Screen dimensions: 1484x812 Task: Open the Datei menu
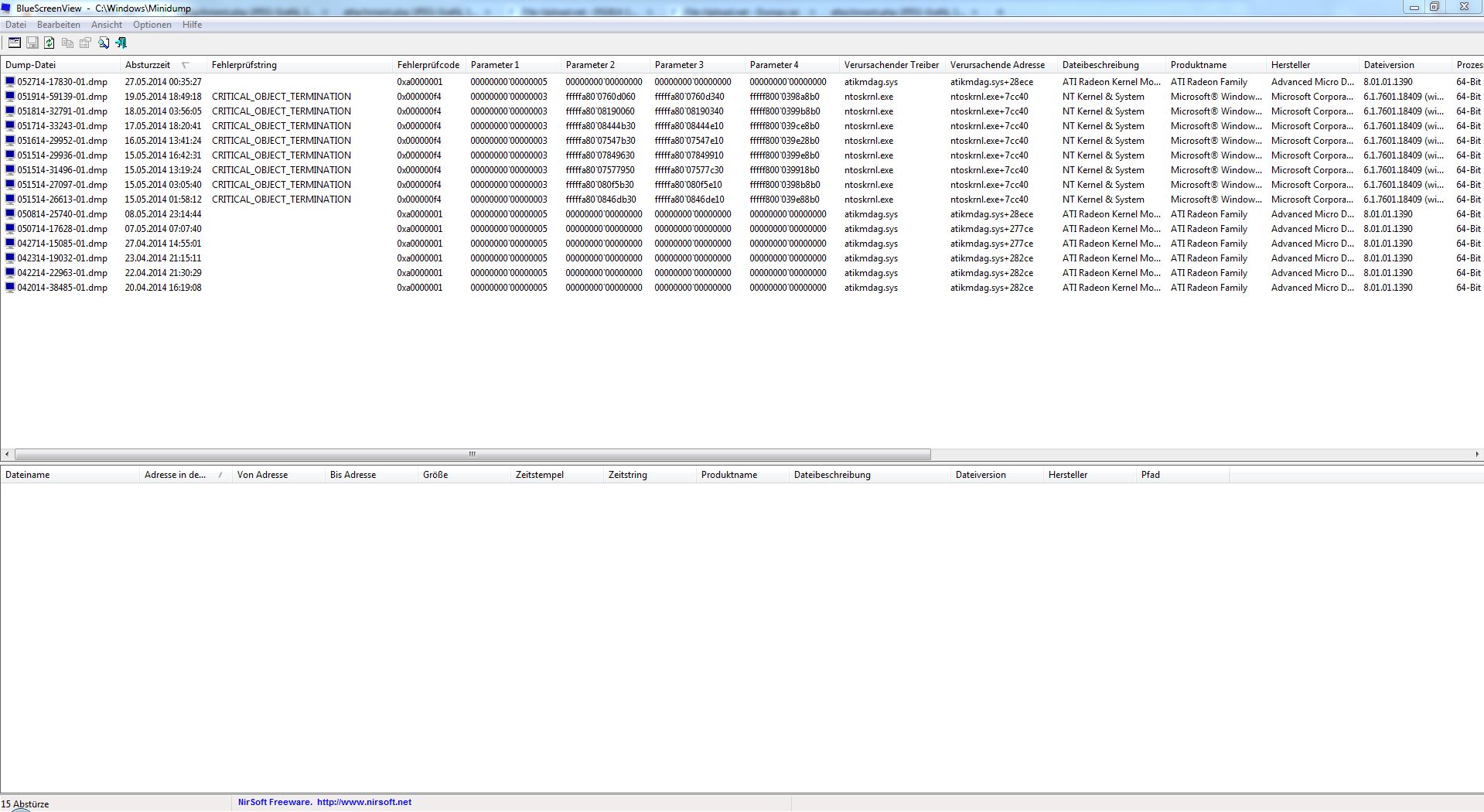(15, 25)
